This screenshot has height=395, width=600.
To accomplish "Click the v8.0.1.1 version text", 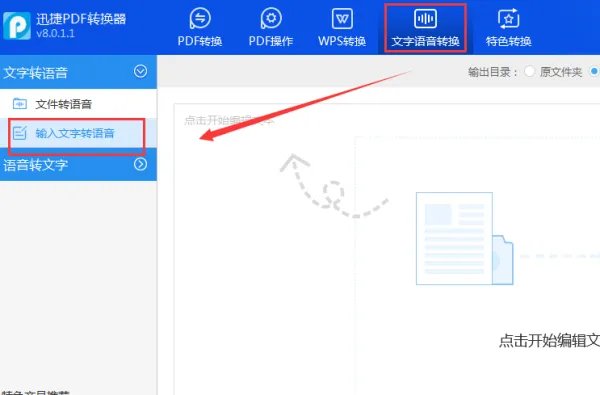I will 55,33.
